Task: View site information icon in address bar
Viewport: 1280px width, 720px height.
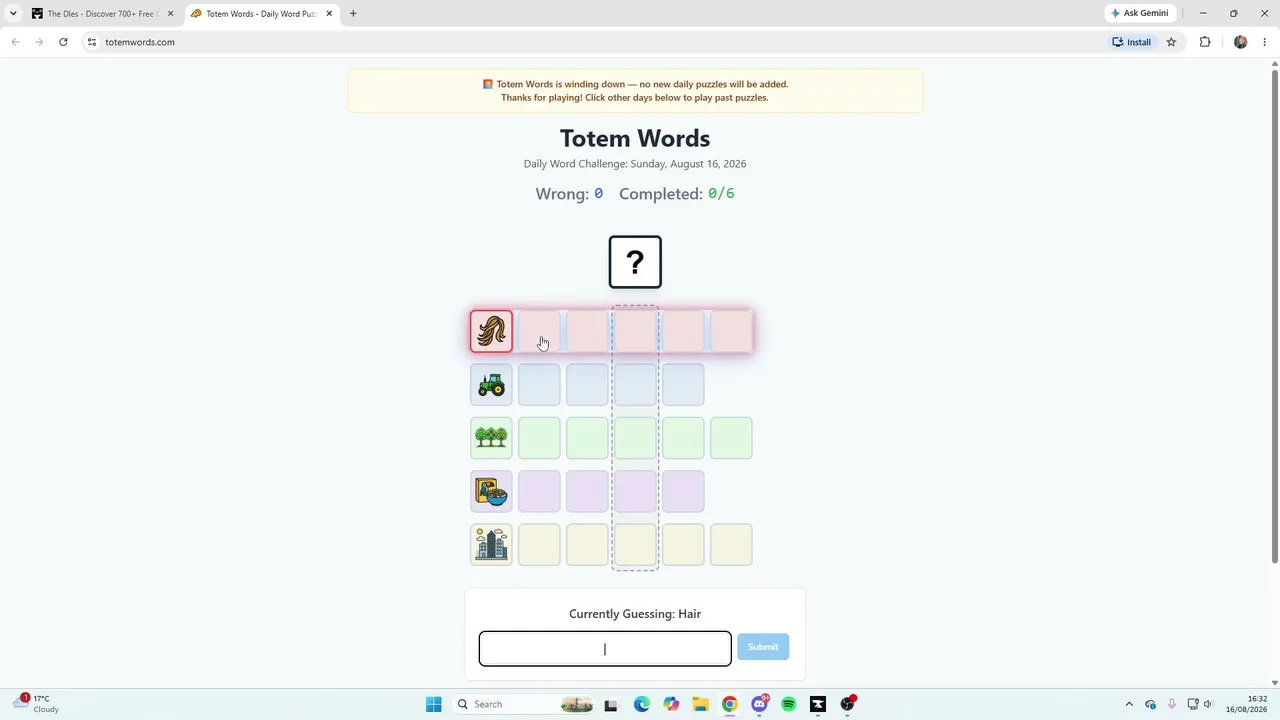Action: [91, 42]
